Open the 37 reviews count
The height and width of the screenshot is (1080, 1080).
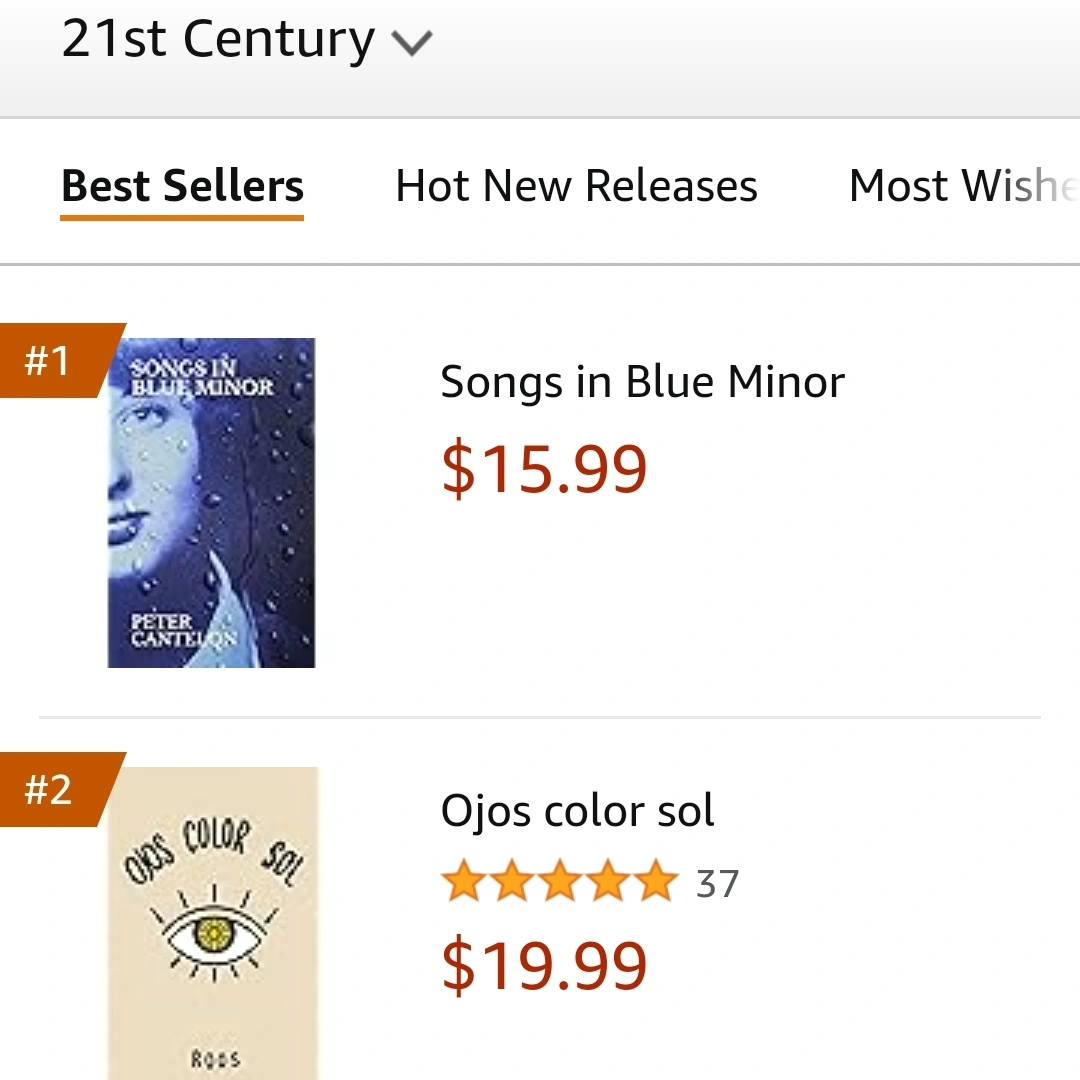(717, 884)
